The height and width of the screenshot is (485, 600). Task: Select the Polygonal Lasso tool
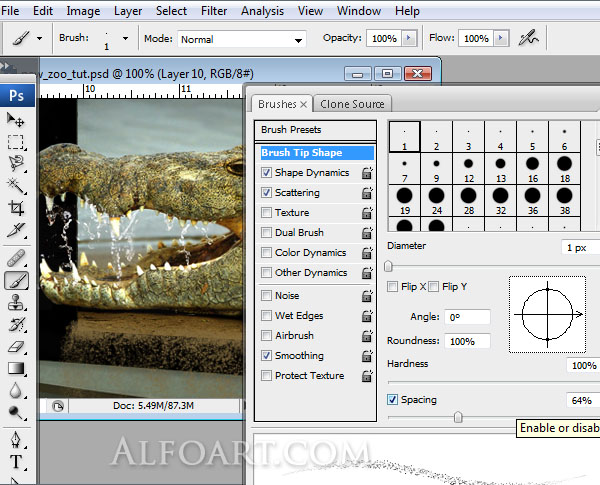(x=16, y=164)
